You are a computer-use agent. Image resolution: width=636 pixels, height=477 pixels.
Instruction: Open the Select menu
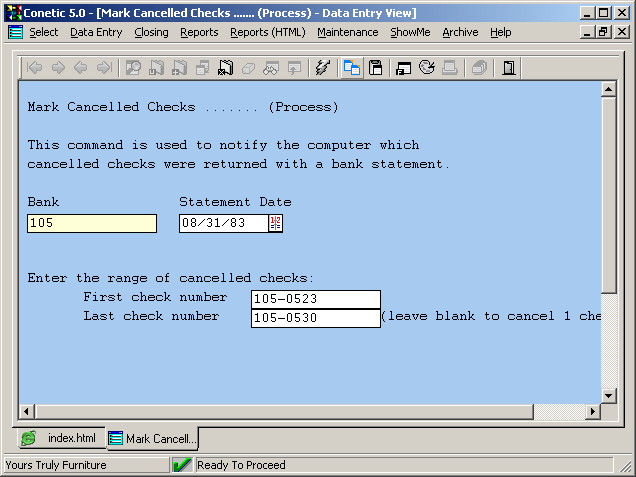(44, 32)
